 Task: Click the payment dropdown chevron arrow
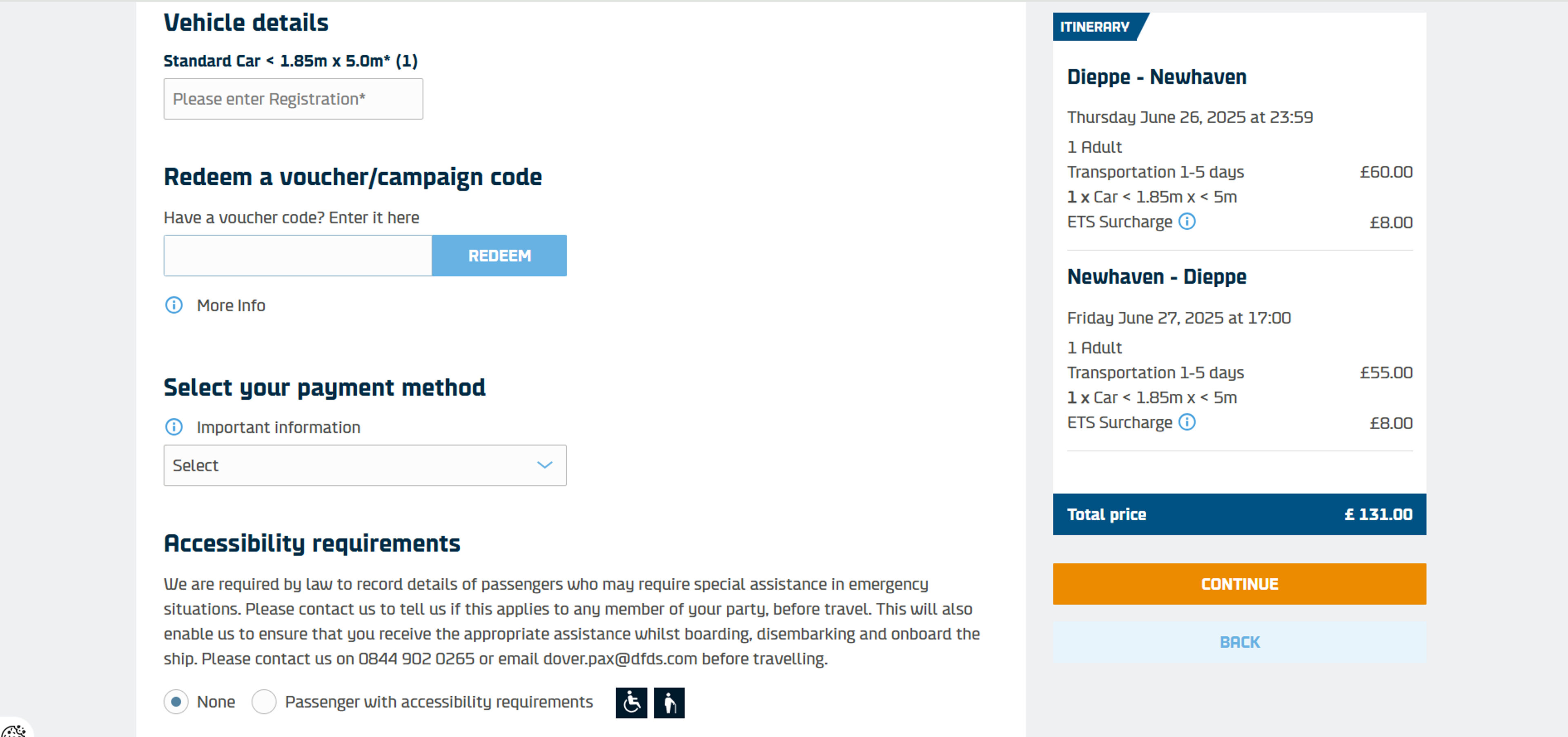[x=545, y=465]
